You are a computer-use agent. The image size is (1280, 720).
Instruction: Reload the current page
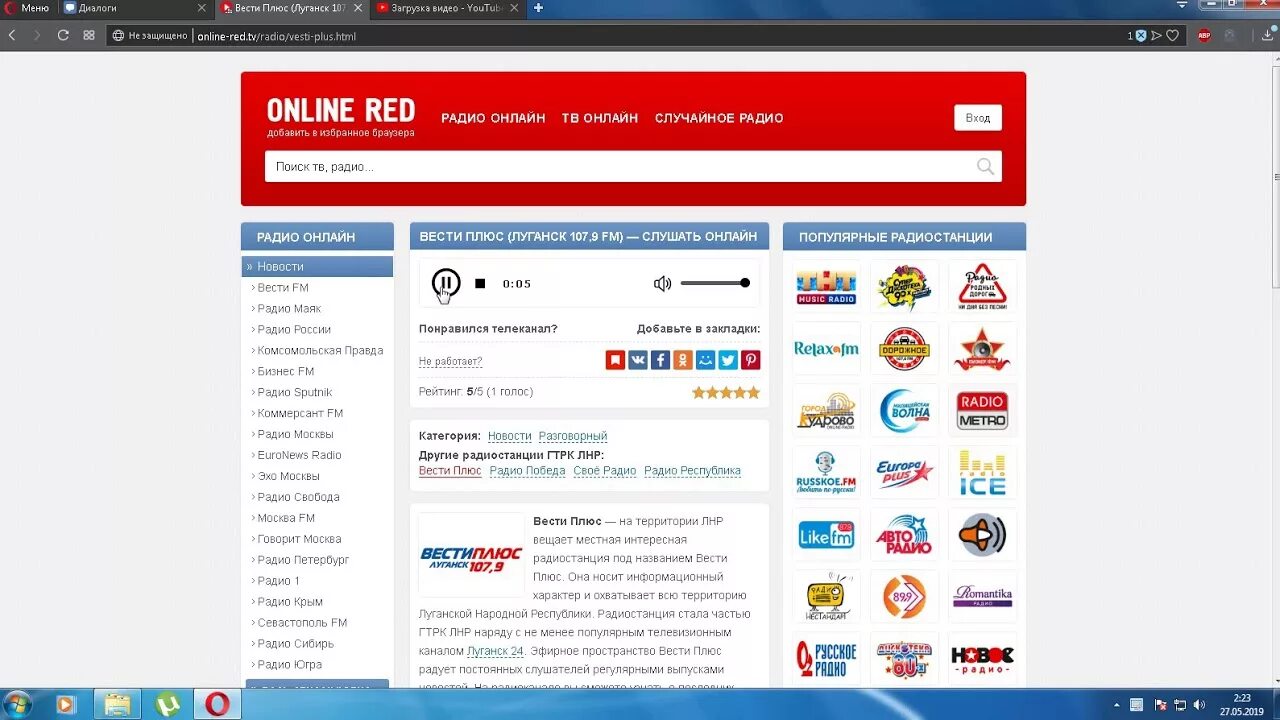[x=63, y=35]
